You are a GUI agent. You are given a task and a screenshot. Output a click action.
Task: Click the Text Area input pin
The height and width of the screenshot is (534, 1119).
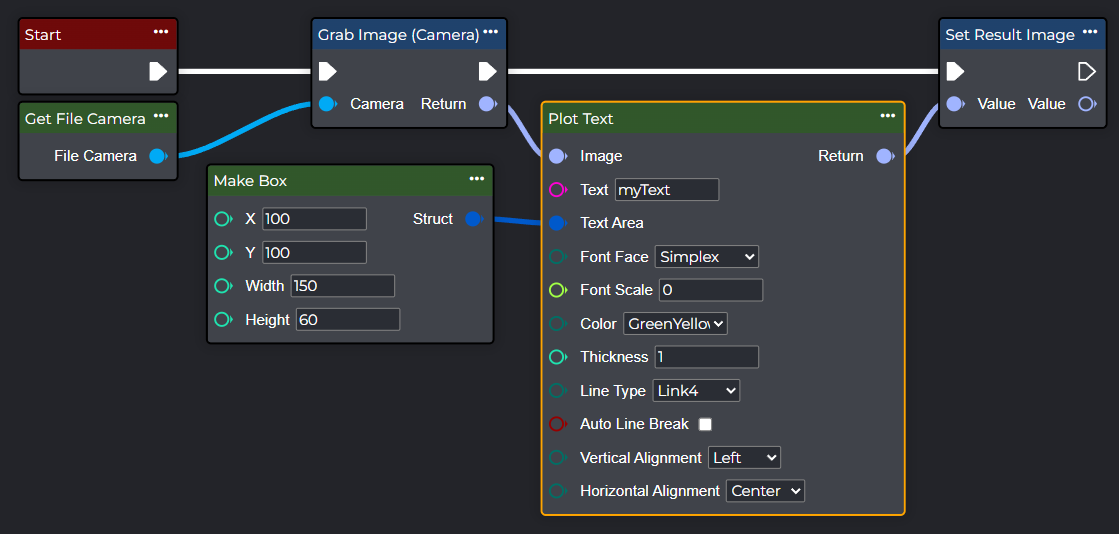(557, 223)
